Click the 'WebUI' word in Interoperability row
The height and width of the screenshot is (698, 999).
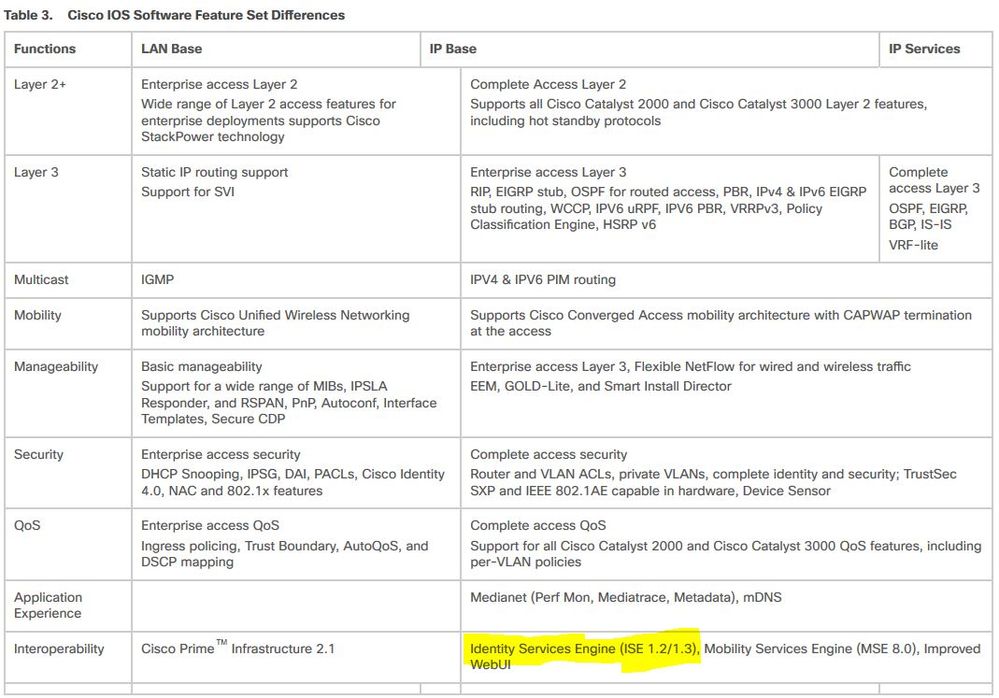tap(491, 664)
